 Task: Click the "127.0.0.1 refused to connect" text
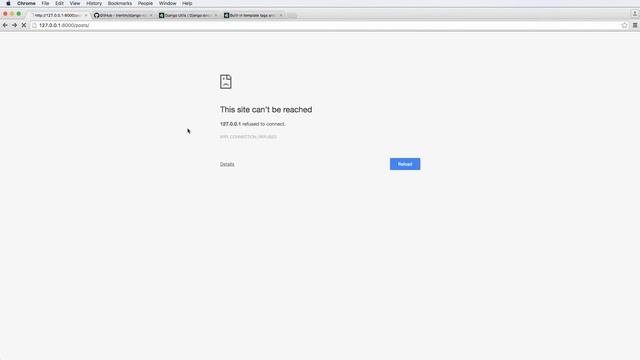tap(253, 124)
